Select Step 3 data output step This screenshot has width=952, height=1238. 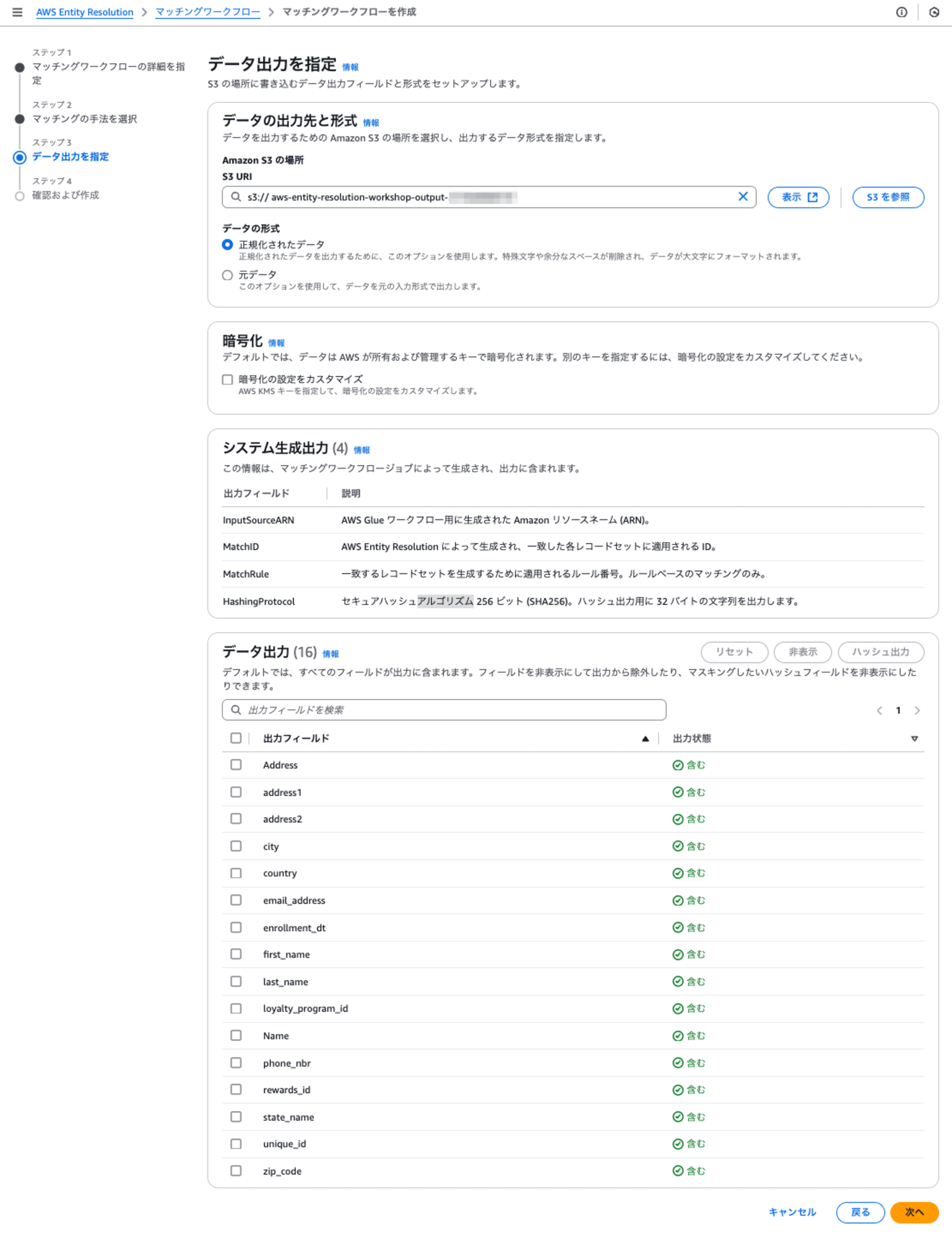(71, 157)
